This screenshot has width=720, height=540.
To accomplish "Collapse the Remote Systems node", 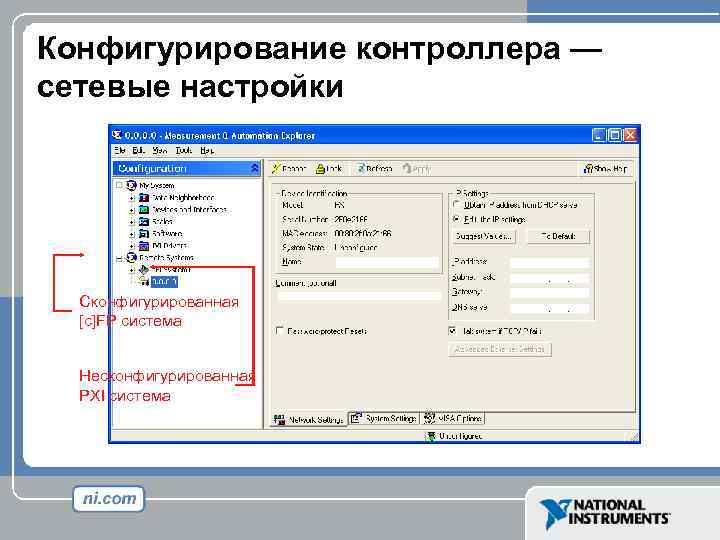I will click(x=119, y=258).
